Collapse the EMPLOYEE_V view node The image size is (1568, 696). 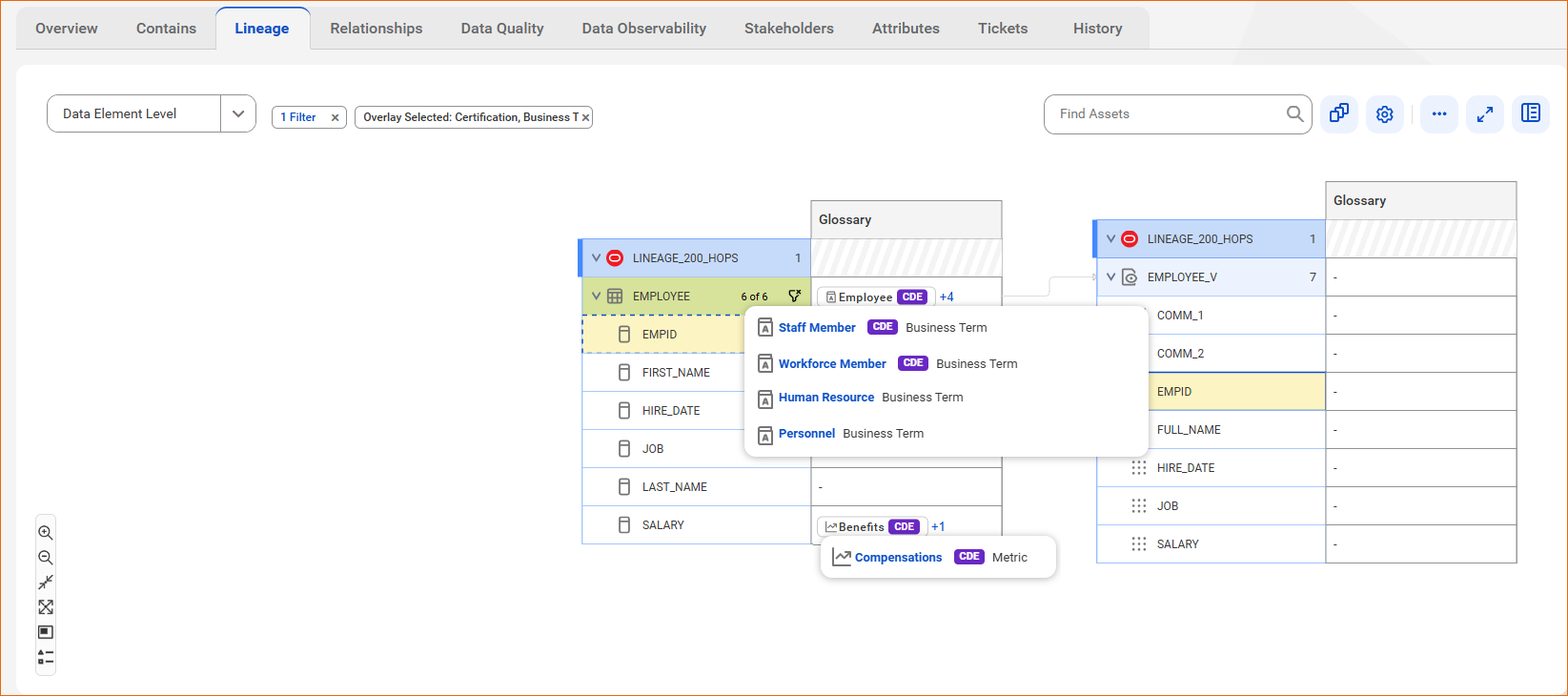click(x=1110, y=276)
